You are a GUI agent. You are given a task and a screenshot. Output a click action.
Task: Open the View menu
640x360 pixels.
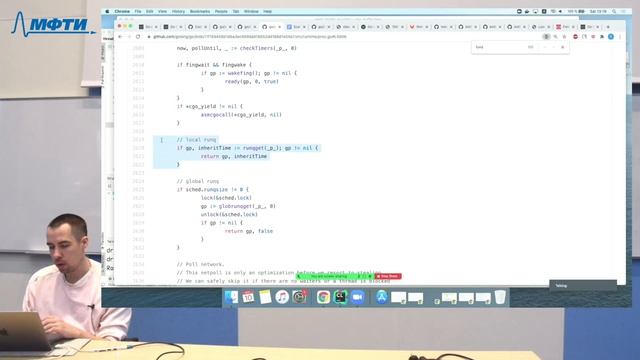point(162,11)
